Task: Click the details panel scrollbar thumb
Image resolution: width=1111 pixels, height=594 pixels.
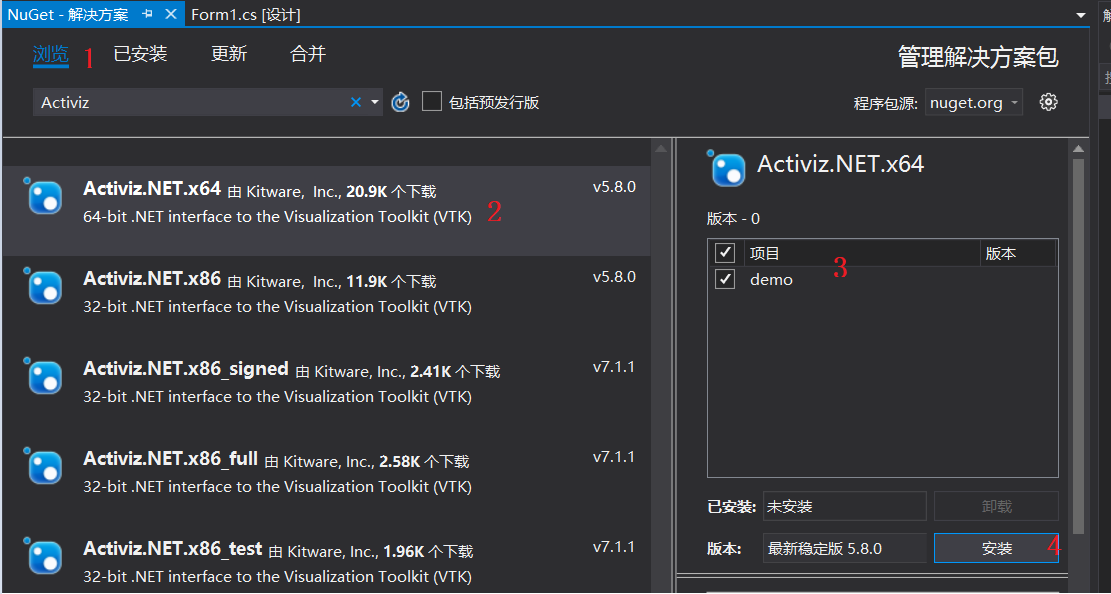Action: [1078, 346]
